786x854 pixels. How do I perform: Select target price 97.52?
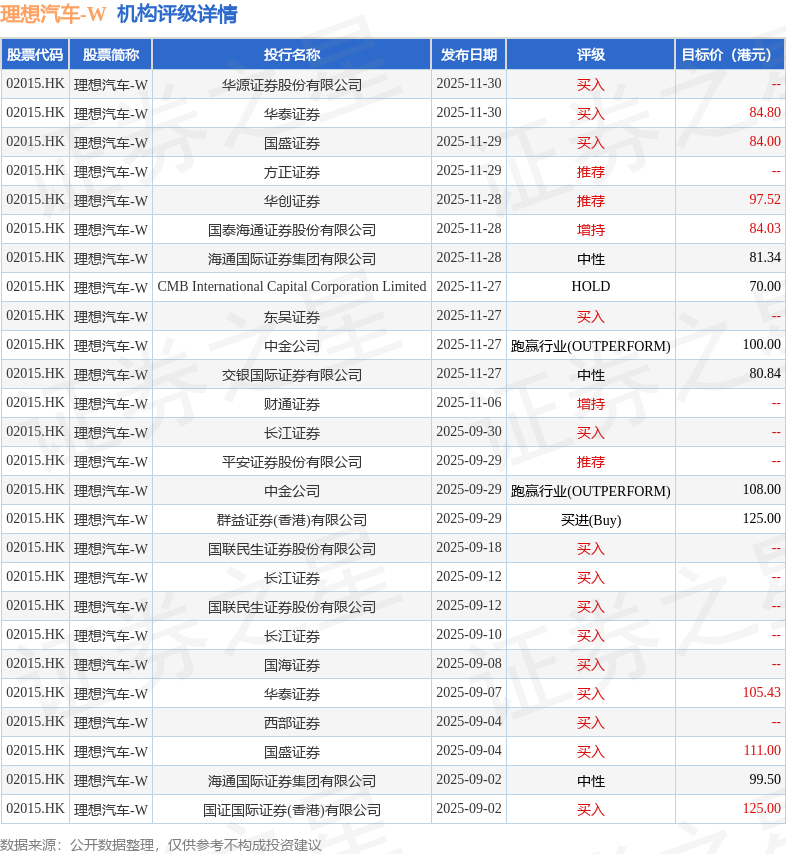click(x=765, y=199)
